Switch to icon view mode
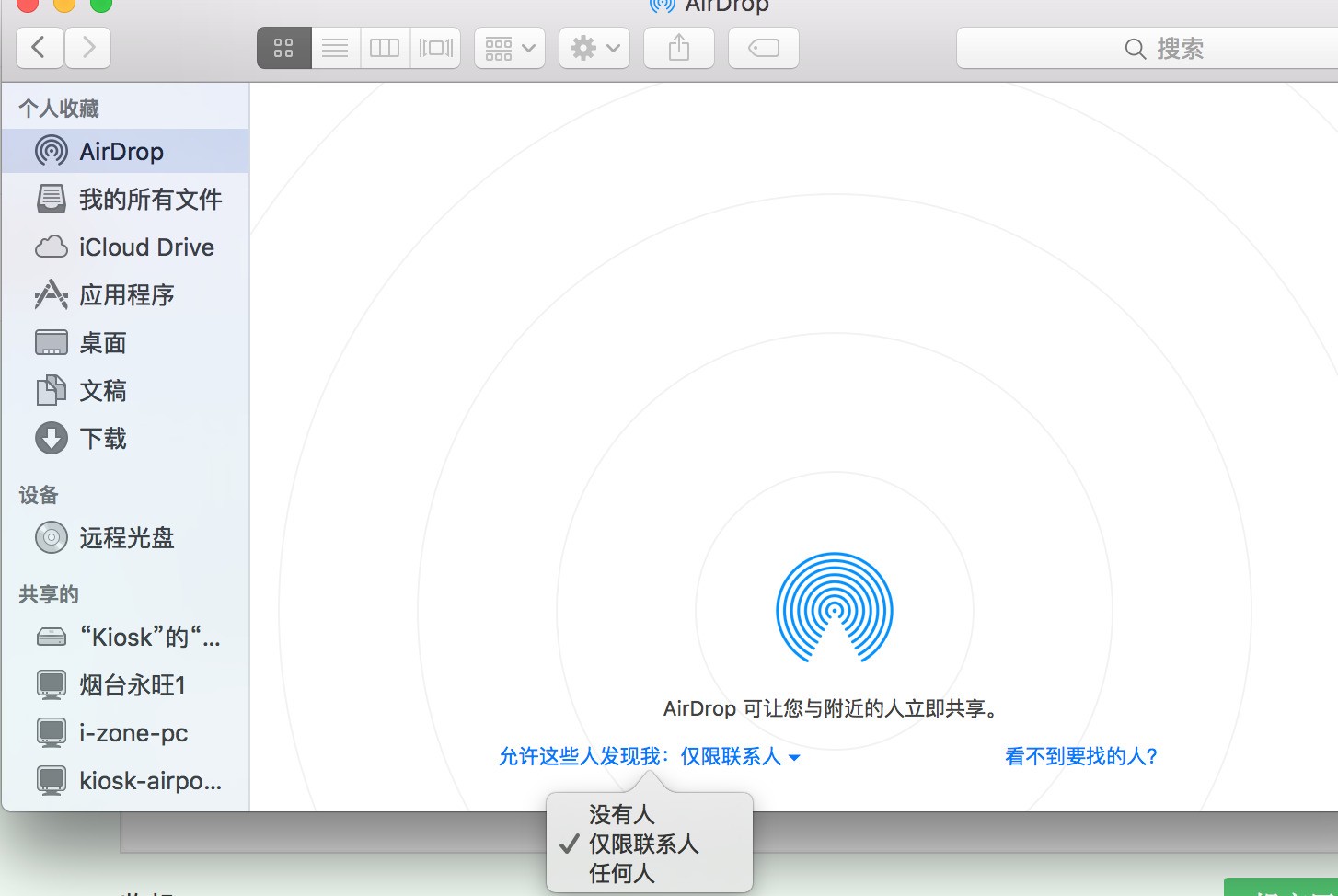 (283, 47)
